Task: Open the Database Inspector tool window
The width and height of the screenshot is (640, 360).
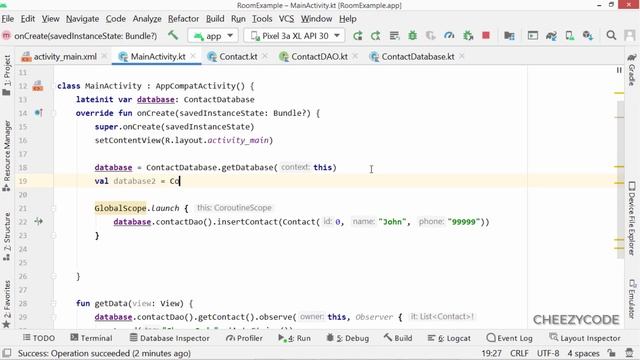Action: pyautogui.click(x=169, y=338)
